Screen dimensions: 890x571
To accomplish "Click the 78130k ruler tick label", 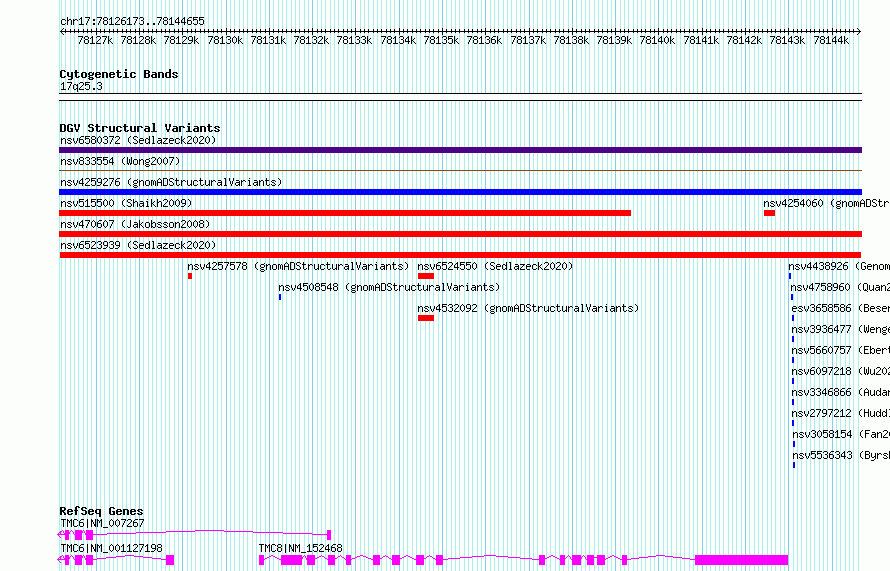I will [225, 40].
